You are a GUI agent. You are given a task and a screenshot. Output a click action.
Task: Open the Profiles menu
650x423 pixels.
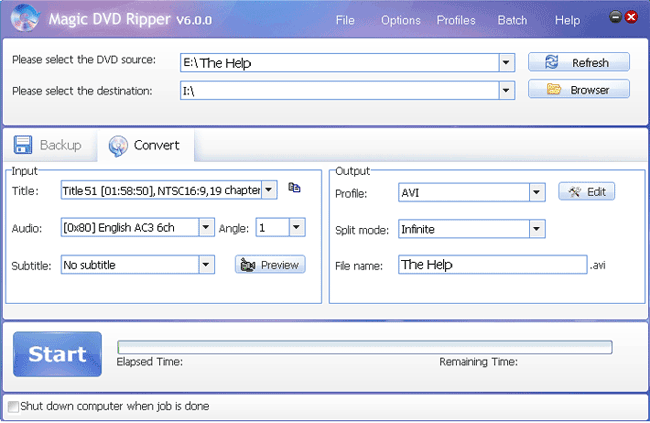pyautogui.click(x=456, y=20)
